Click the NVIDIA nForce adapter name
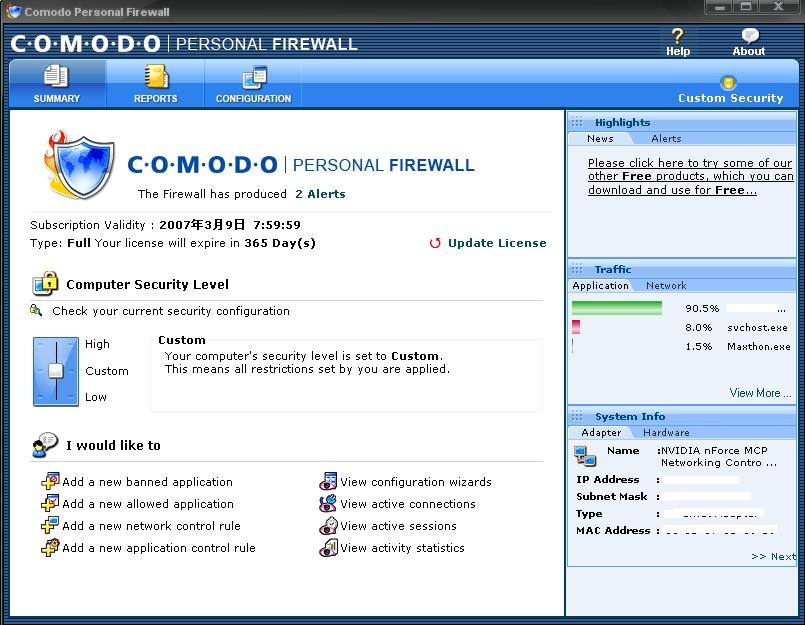This screenshot has height=625, width=805. click(719, 457)
